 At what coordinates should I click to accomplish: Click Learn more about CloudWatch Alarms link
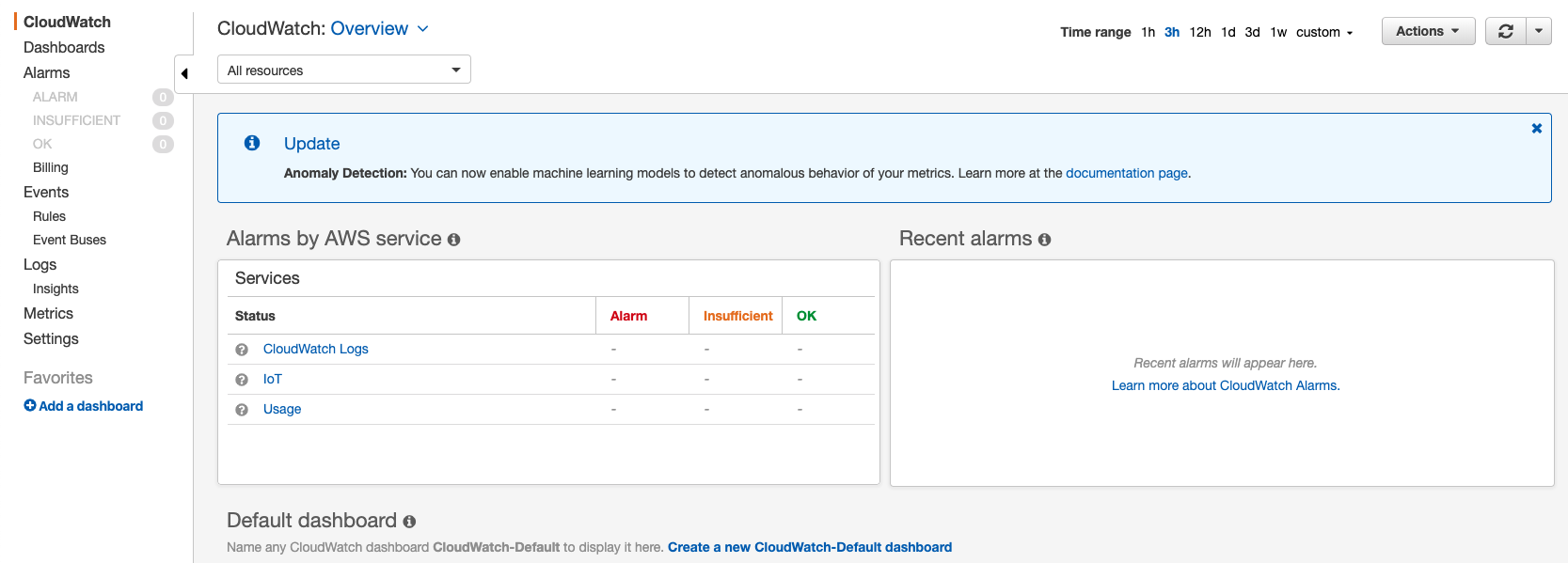(x=1226, y=385)
